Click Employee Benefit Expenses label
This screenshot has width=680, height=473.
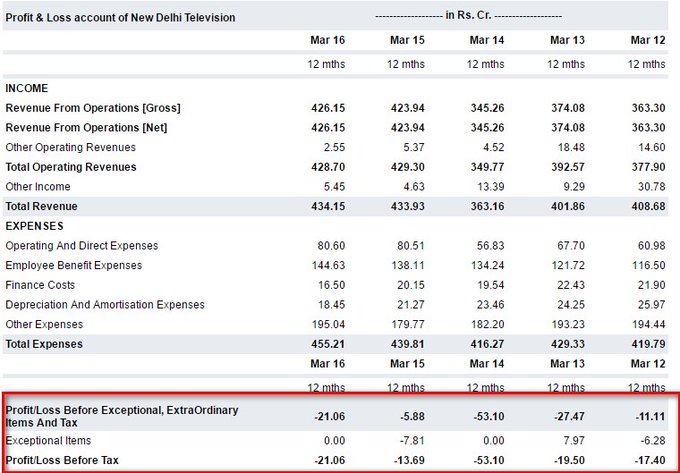coord(73,265)
